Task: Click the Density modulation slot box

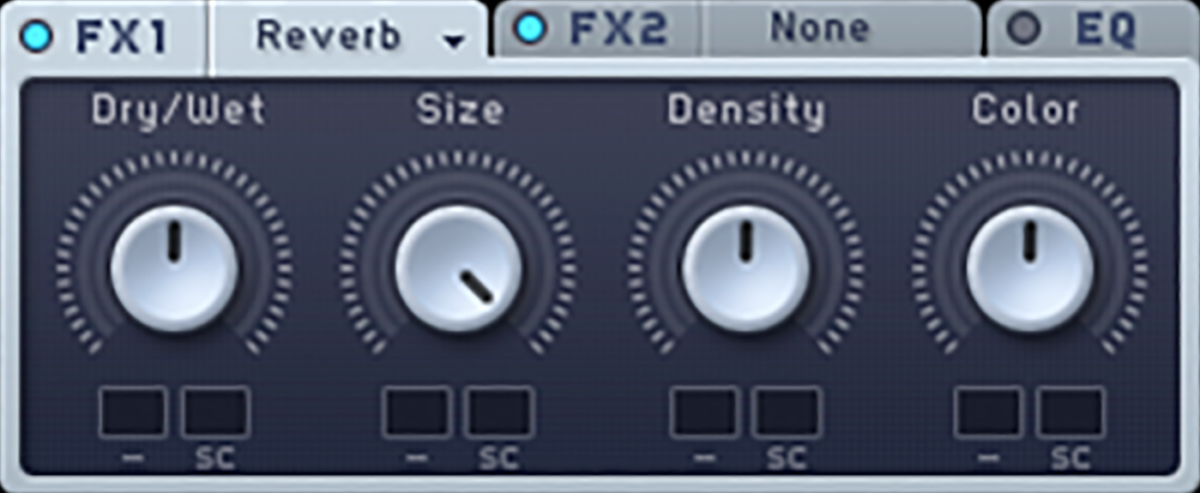Action: point(704,412)
